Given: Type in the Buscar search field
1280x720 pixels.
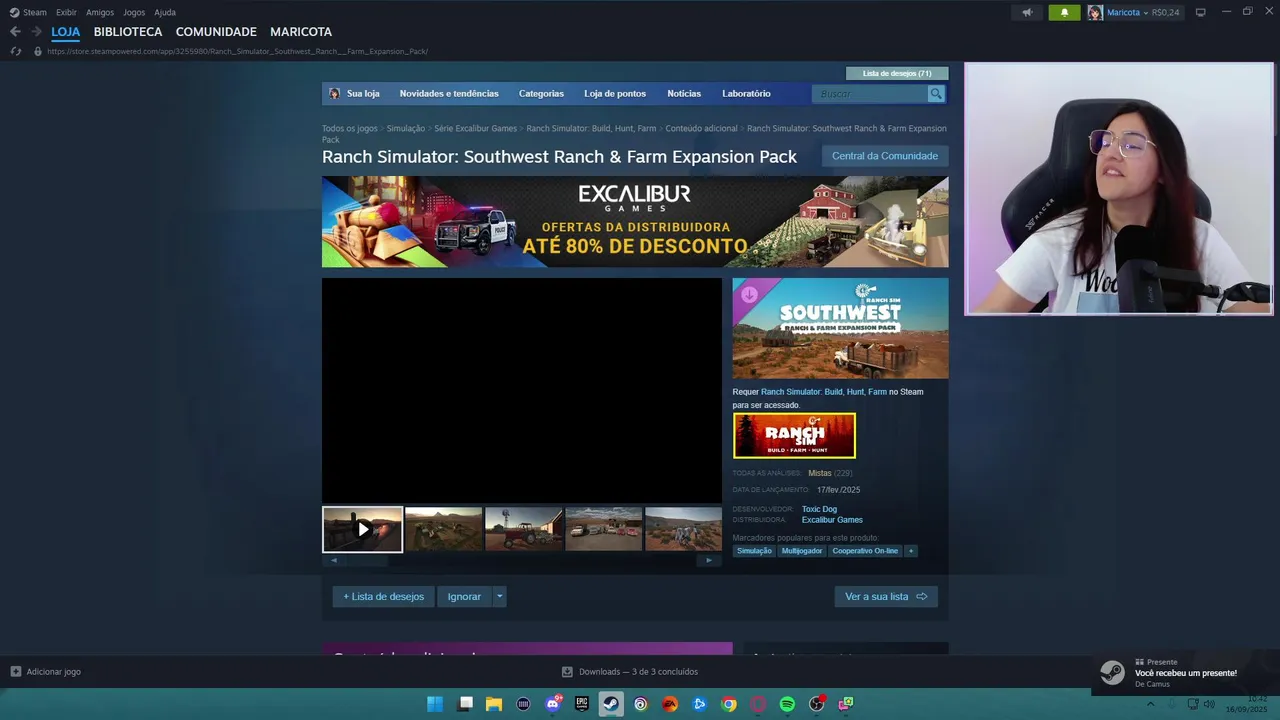Looking at the screenshot, I should click(871, 93).
